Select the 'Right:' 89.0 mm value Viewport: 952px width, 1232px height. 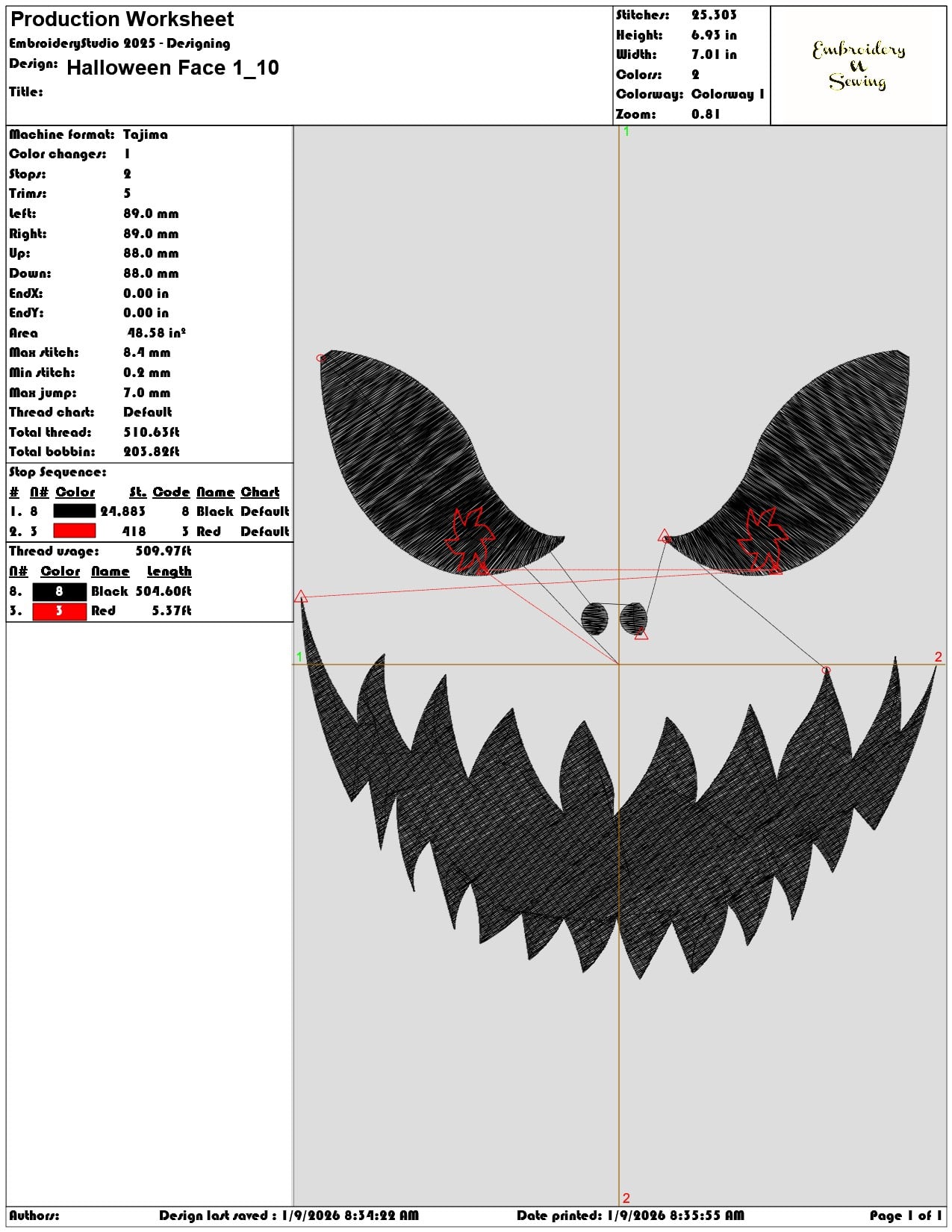coord(151,234)
